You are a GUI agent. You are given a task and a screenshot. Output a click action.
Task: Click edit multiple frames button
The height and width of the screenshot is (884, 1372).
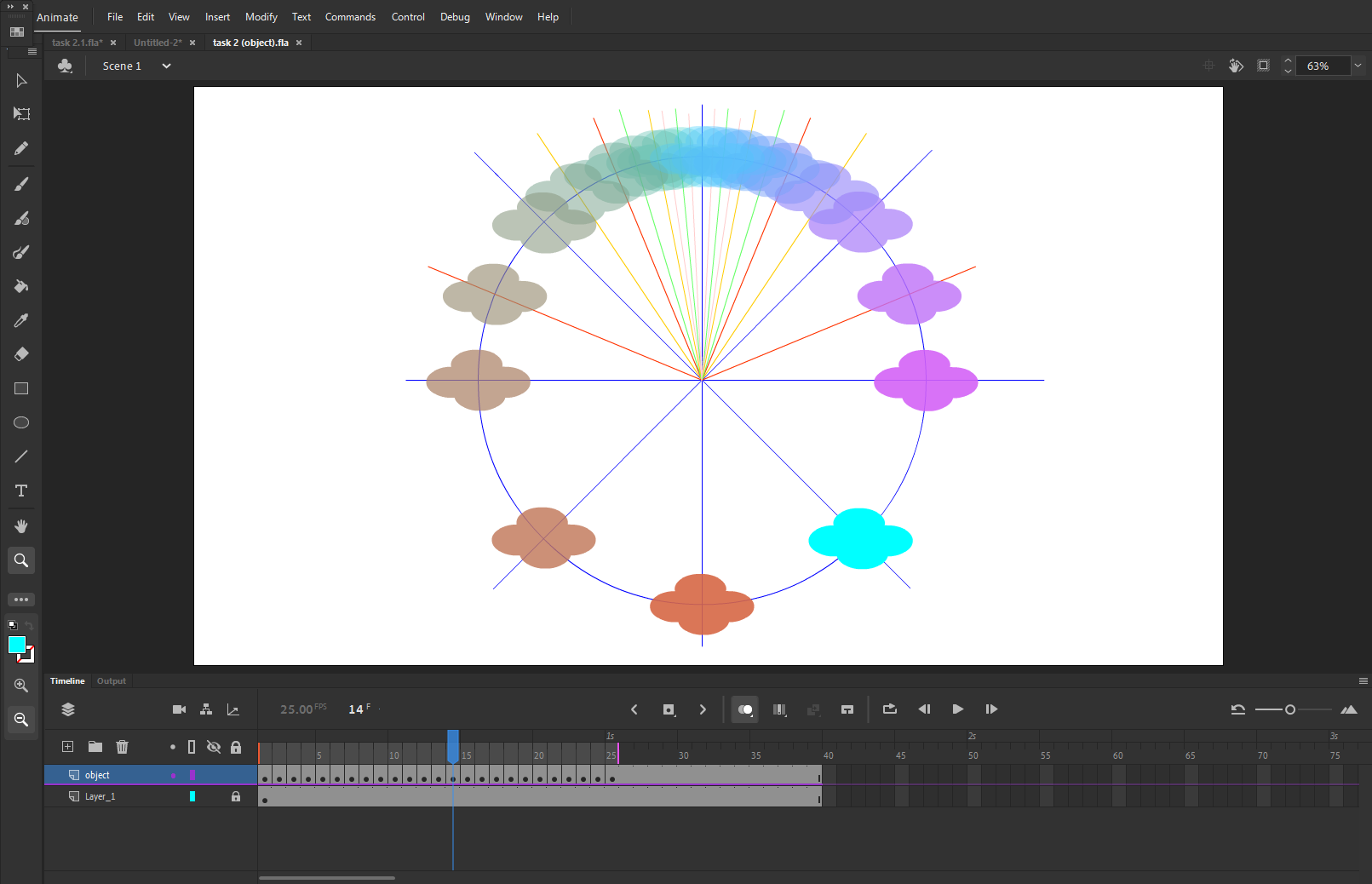pyautogui.click(x=779, y=709)
